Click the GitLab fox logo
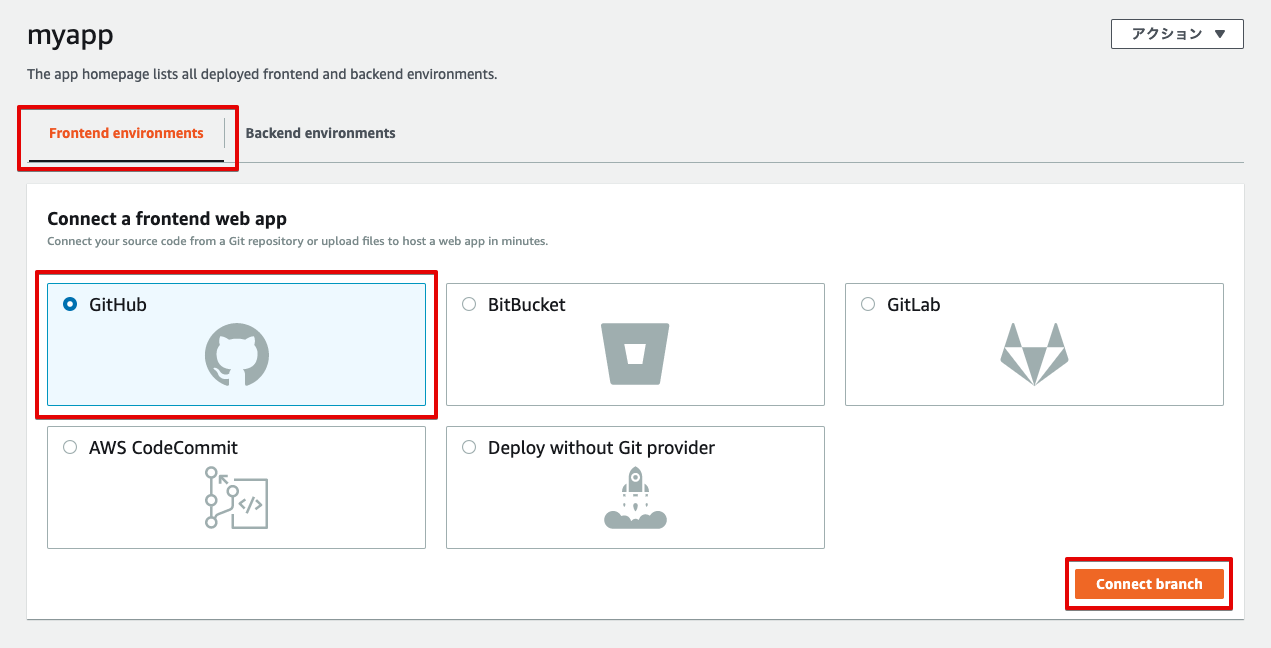Screen dimensions: 1271x648 (x=1034, y=354)
